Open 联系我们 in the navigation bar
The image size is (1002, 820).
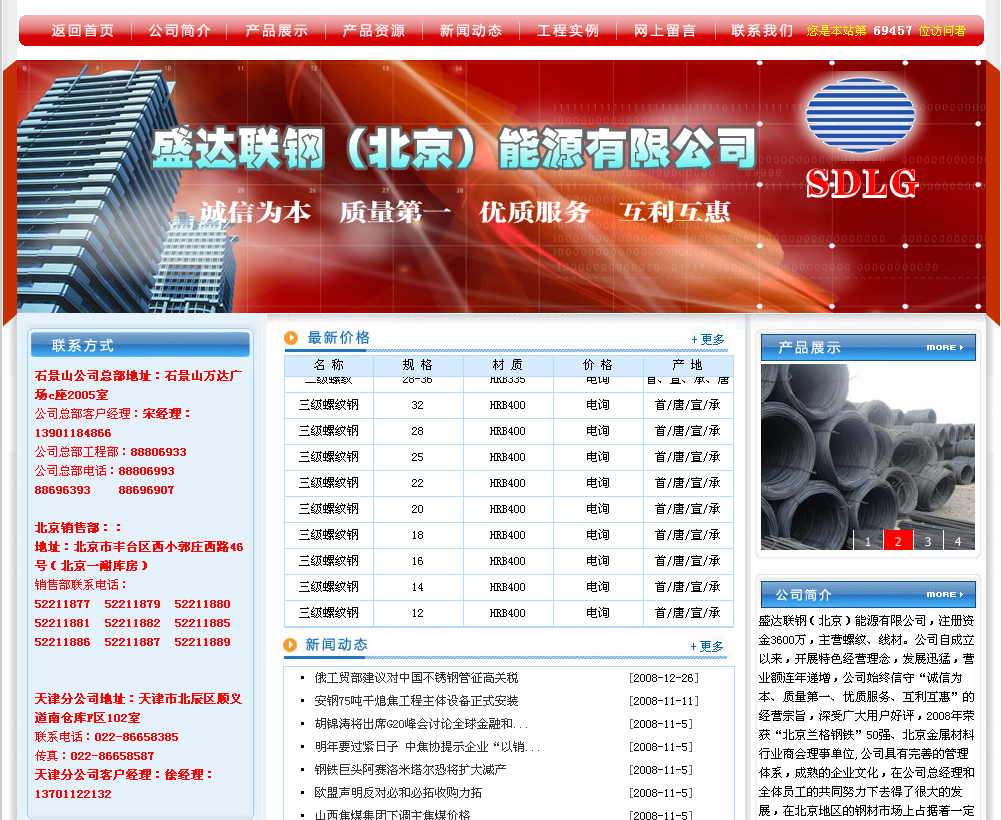[762, 31]
